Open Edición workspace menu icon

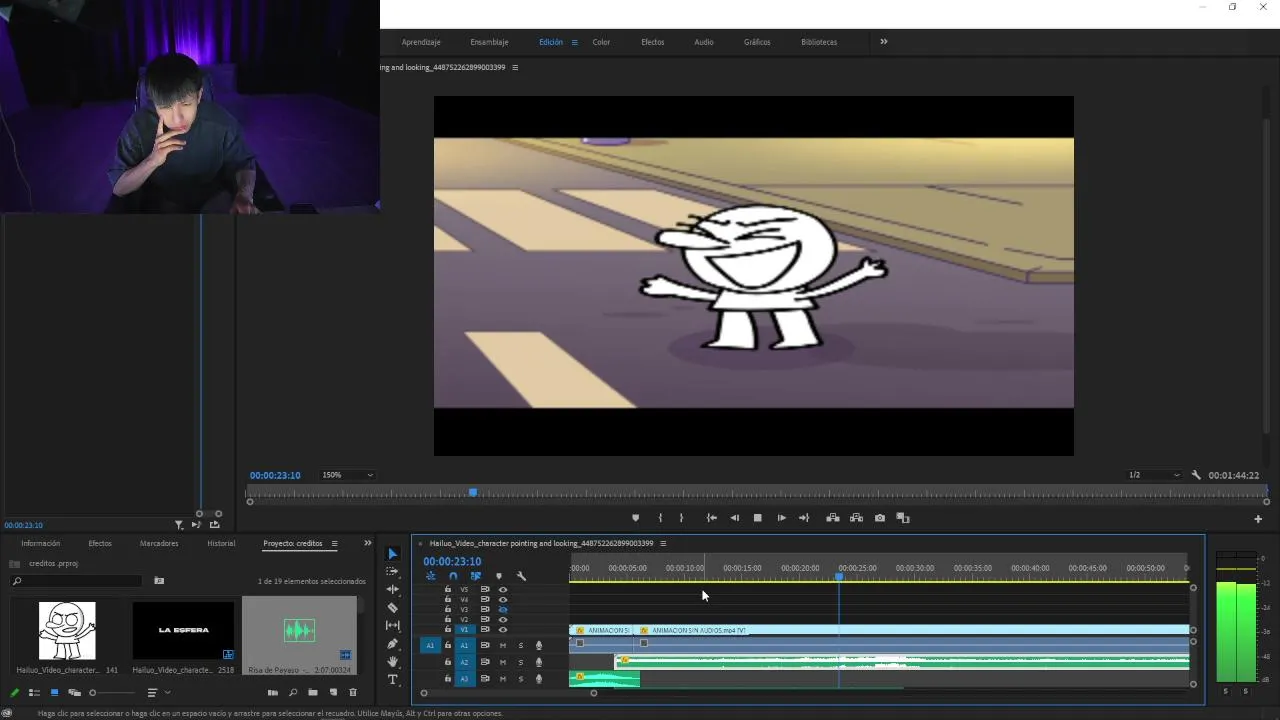click(x=574, y=42)
